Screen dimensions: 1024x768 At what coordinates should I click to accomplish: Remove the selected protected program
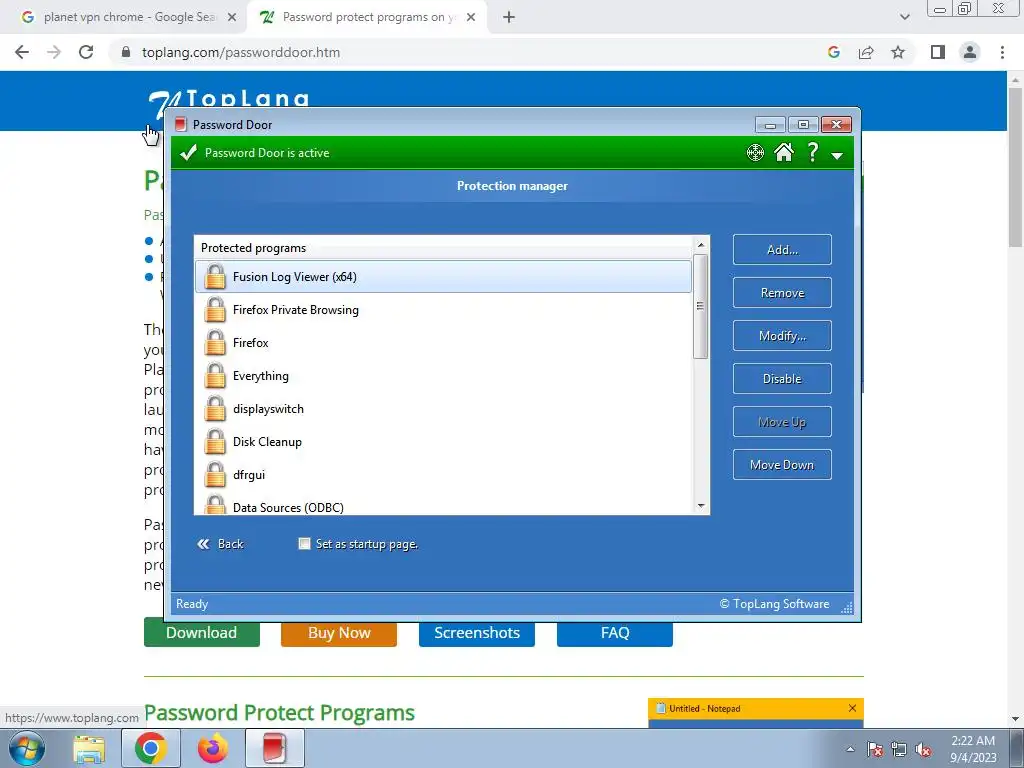(x=782, y=293)
